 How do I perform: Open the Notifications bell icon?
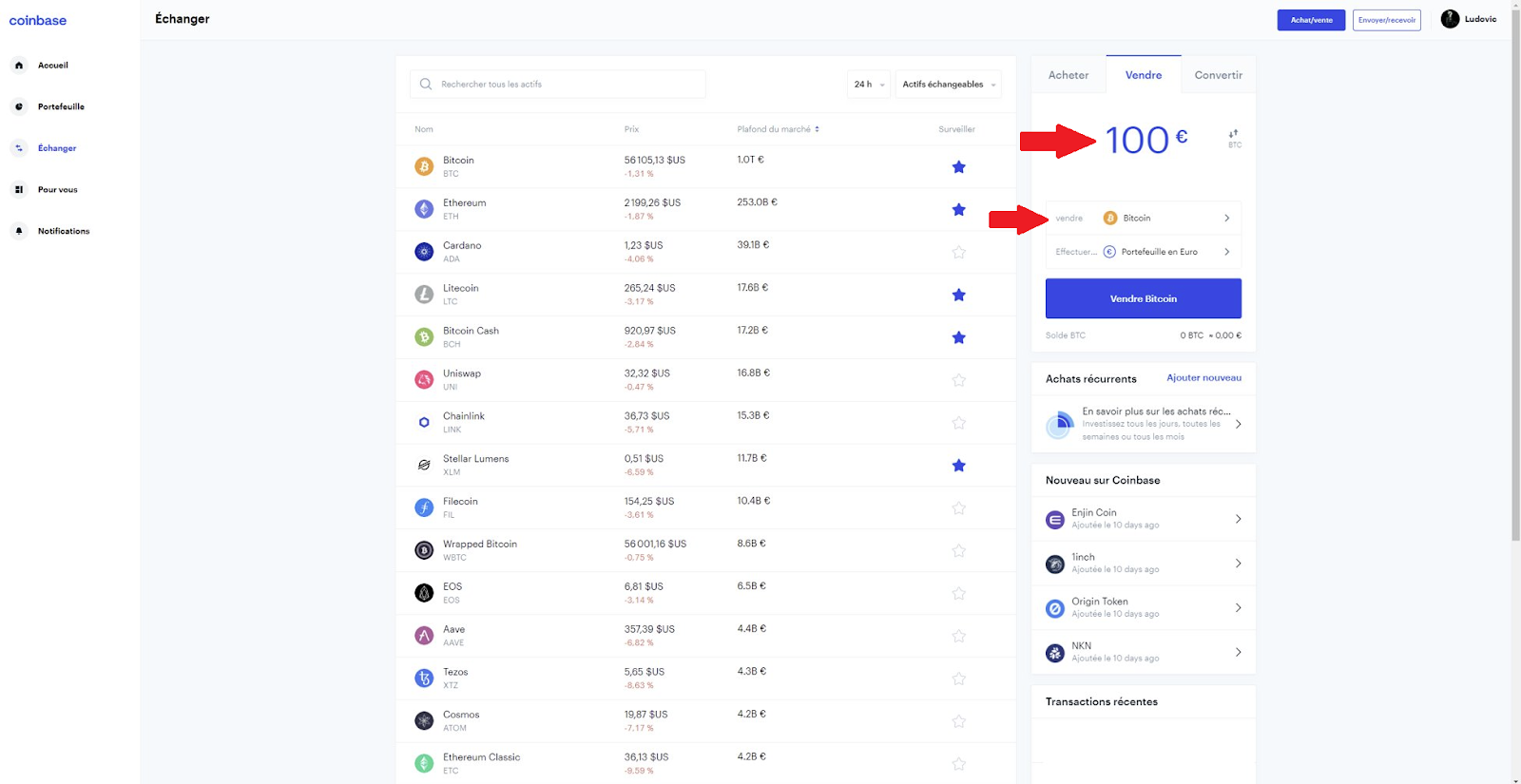point(19,231)
